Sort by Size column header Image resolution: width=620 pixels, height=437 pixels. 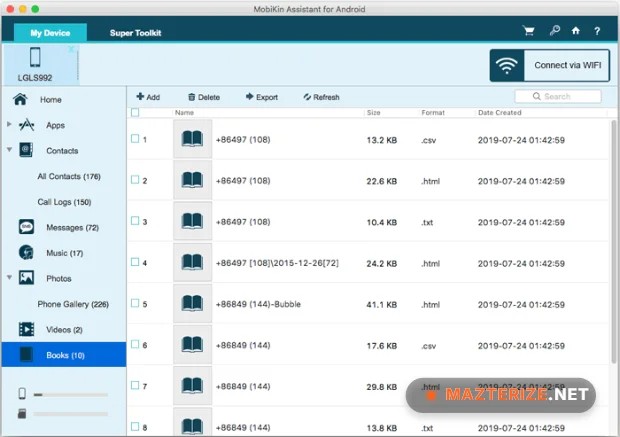(373, 113)
